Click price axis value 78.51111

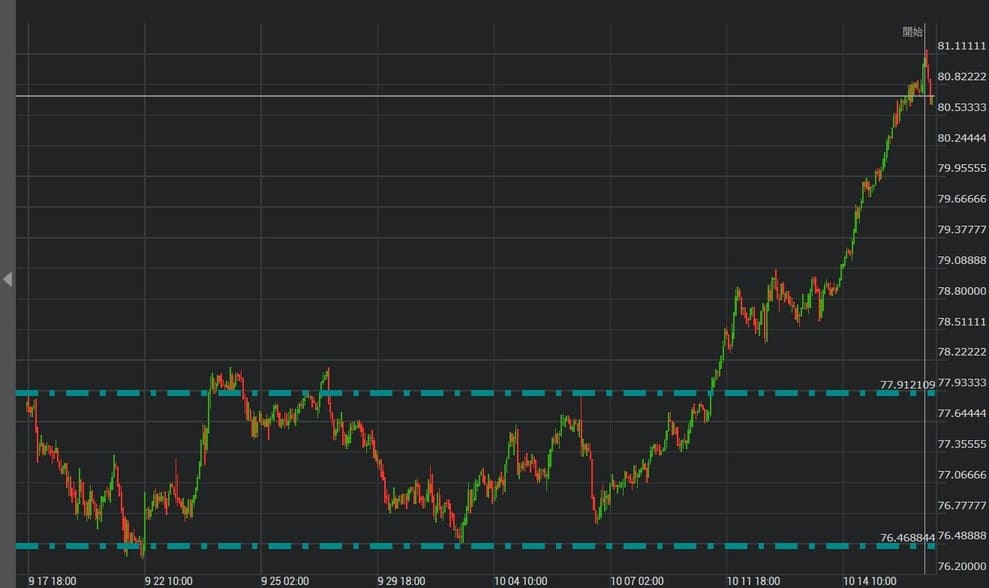pos(961,321)
